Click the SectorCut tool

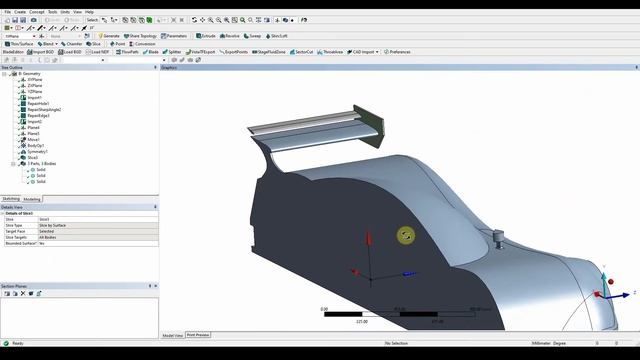point(301,52)
